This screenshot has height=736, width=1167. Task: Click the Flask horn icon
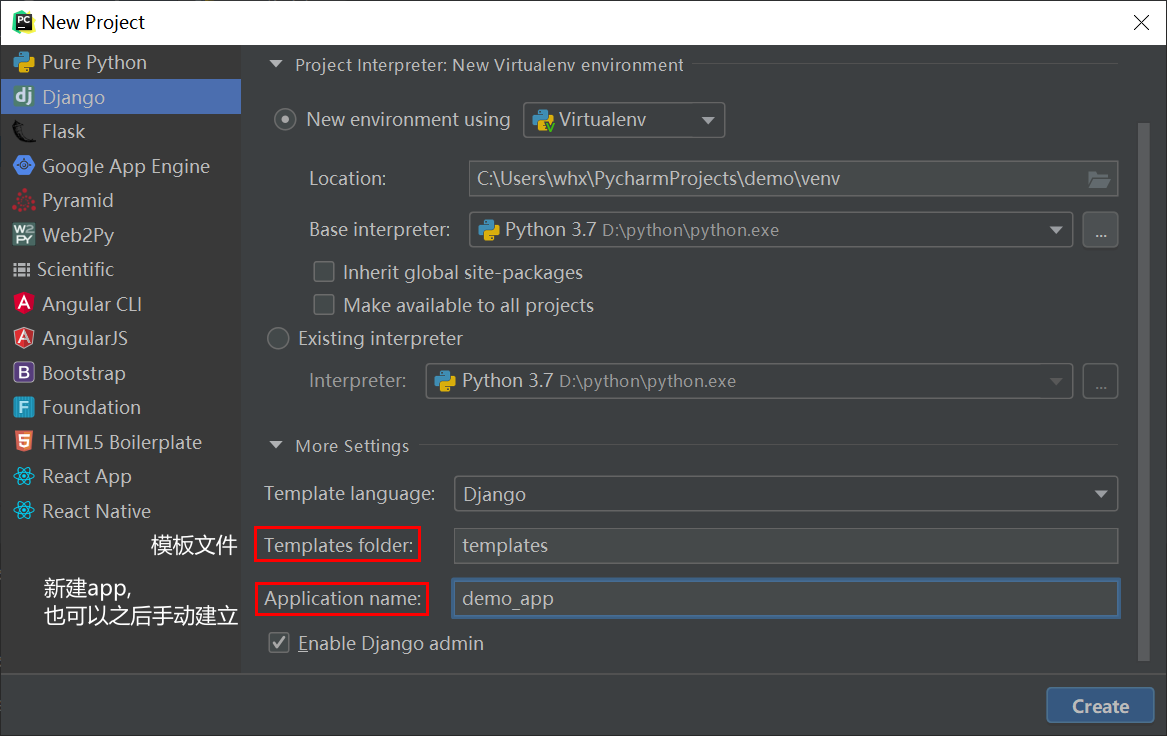tap(24, 132)
